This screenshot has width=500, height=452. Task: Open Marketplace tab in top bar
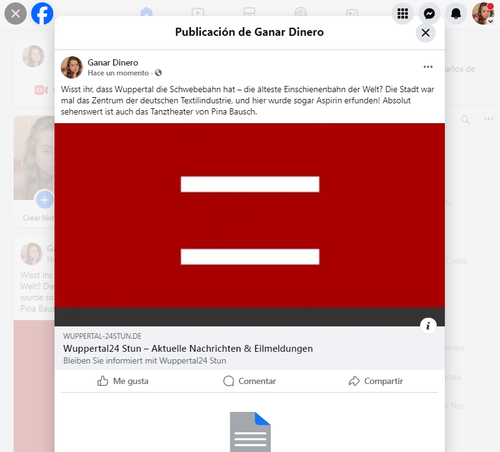click(249, 13)
